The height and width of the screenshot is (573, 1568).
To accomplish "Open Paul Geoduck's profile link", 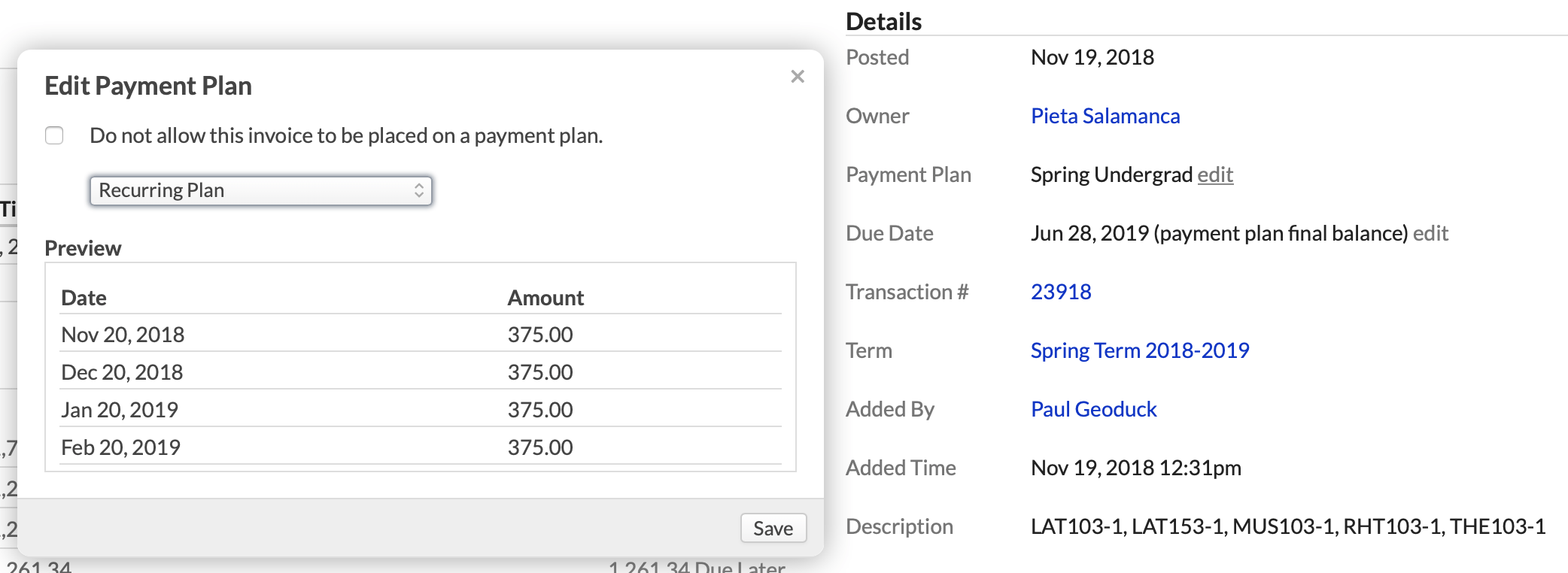I will pyautogui.click(x=1093, y=409).
